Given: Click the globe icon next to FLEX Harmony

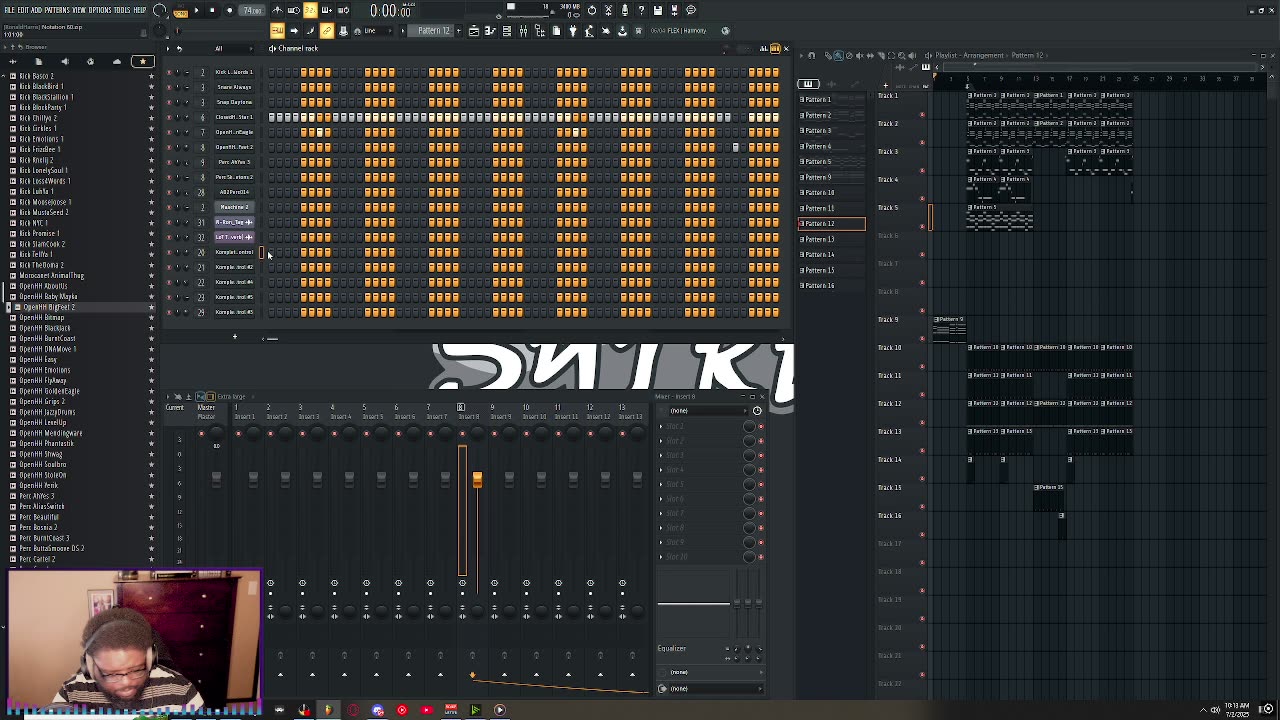Looking at the screenshot, I should 725,31.
